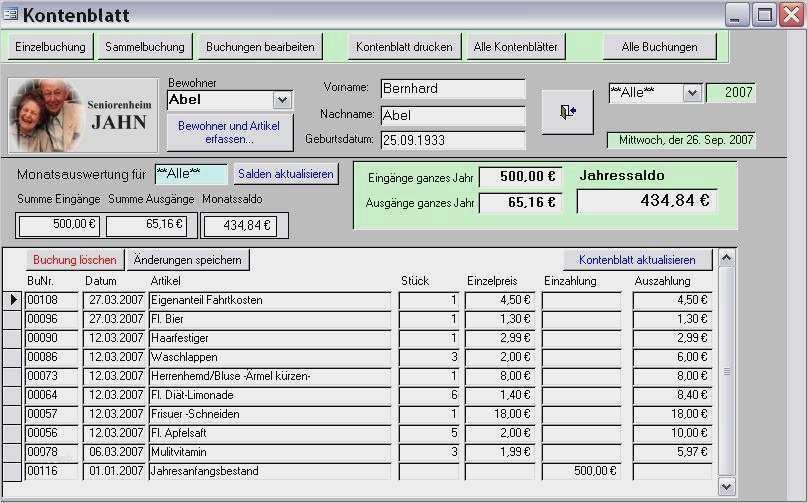The height and width of the screenshot is (503, 808).
Task: Select the row selector for booking 00096
Action: pos(12,319)
